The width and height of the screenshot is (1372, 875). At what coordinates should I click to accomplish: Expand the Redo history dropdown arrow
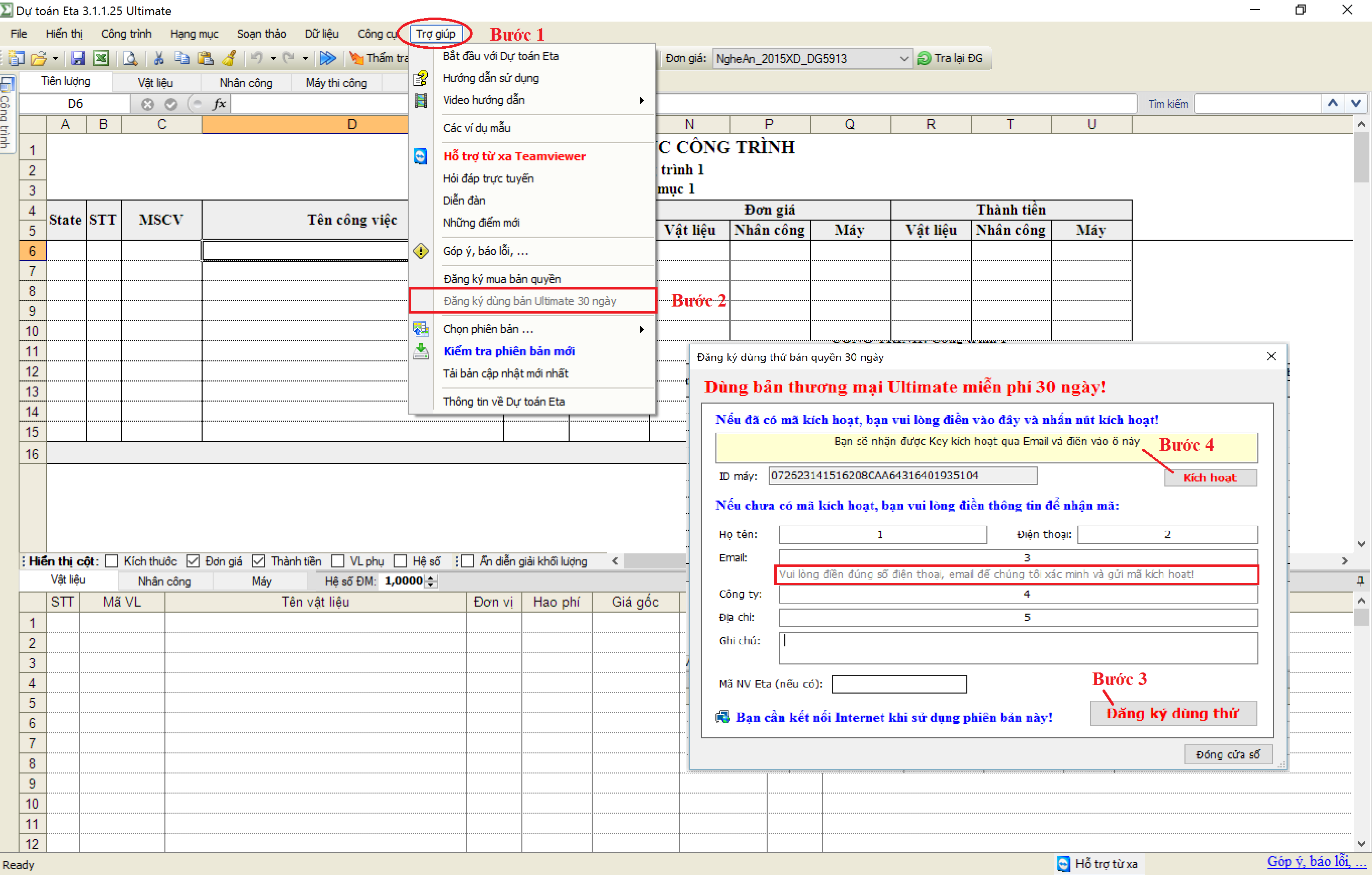(x=305, y=58)
